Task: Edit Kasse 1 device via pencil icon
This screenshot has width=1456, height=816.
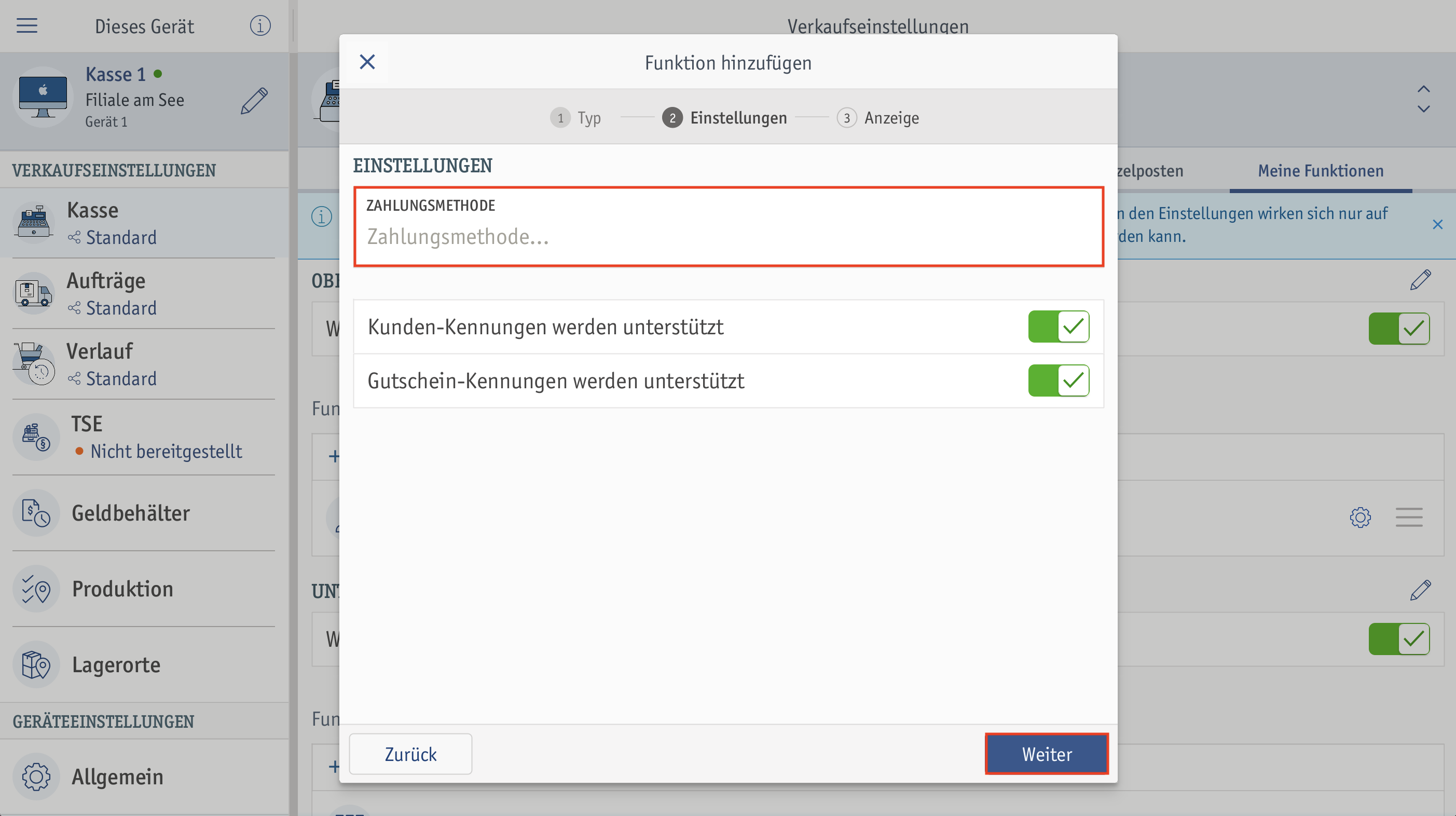Action: [254, 101]
